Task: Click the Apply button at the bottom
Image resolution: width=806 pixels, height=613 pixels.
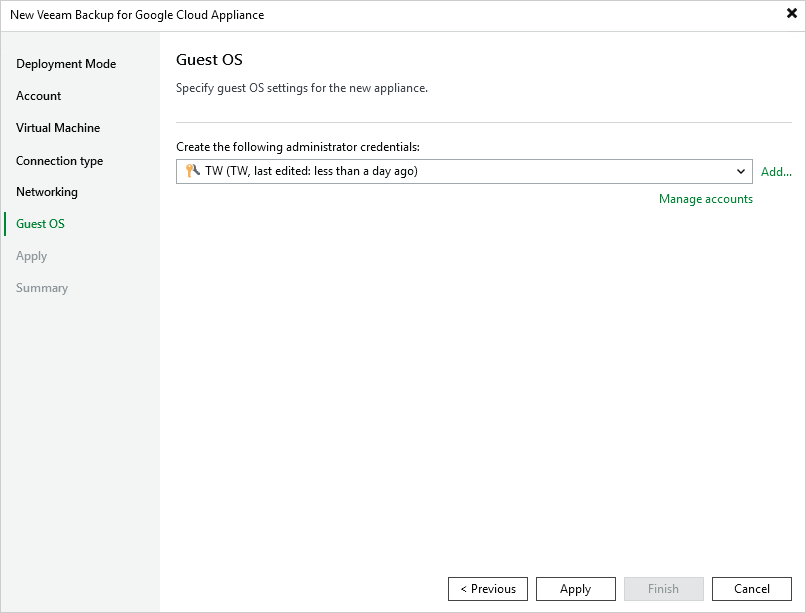Action: coord(576,589)
